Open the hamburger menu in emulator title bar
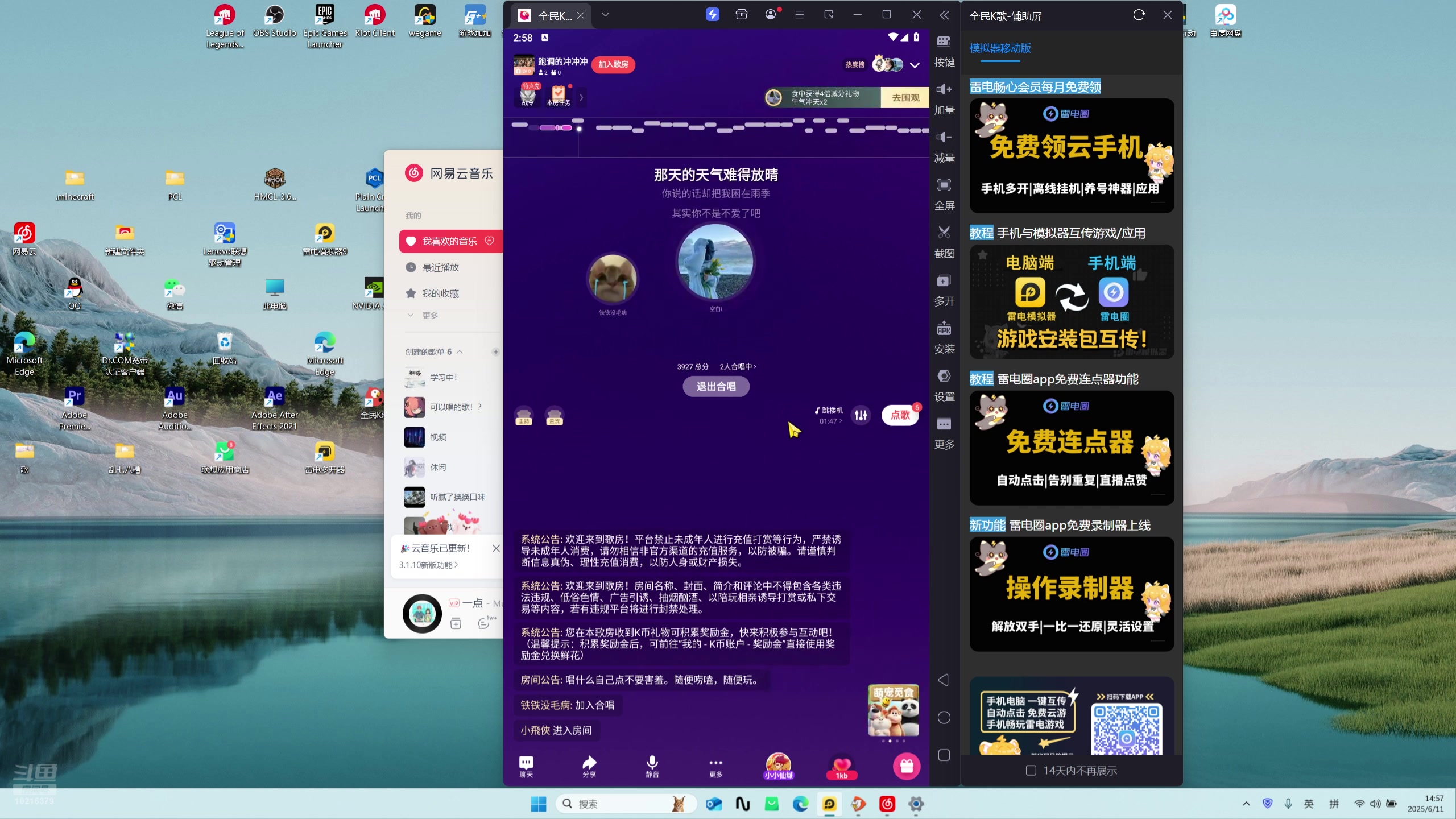Viewport: 1456px width, 819px height. tap(799, 15)
